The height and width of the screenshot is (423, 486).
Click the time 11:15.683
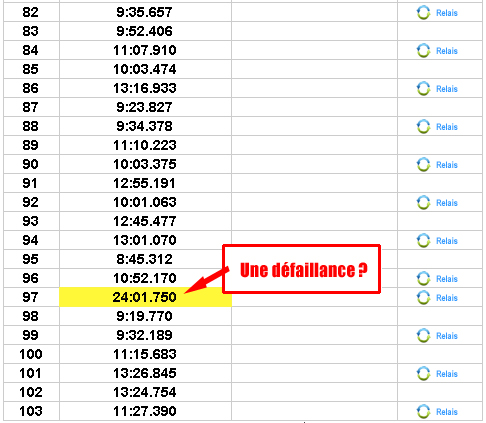[144, 354]
